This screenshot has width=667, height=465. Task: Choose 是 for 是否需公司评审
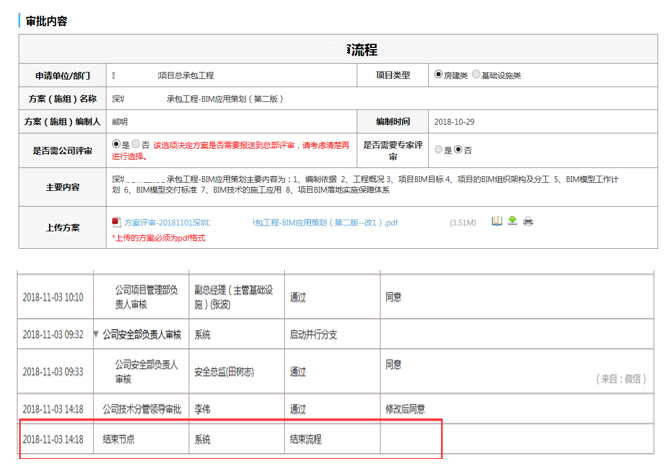116,144
